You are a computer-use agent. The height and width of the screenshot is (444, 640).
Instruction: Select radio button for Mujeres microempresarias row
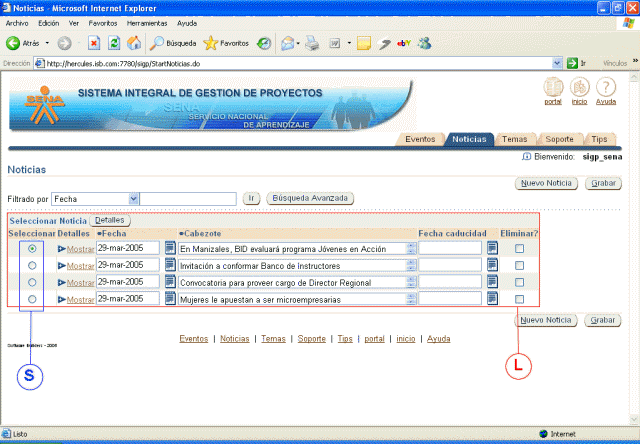coord(32,299)
